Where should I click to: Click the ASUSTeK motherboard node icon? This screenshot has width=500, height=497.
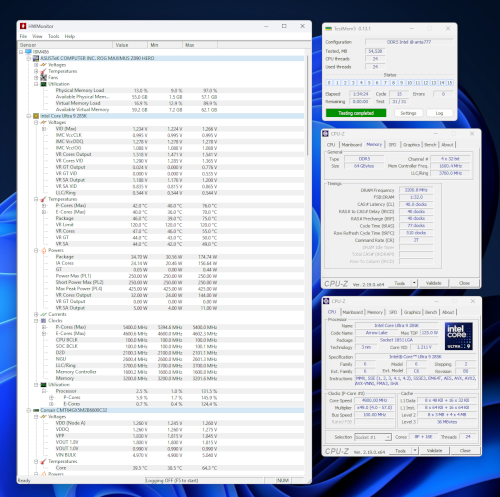[x=36, y=58]
